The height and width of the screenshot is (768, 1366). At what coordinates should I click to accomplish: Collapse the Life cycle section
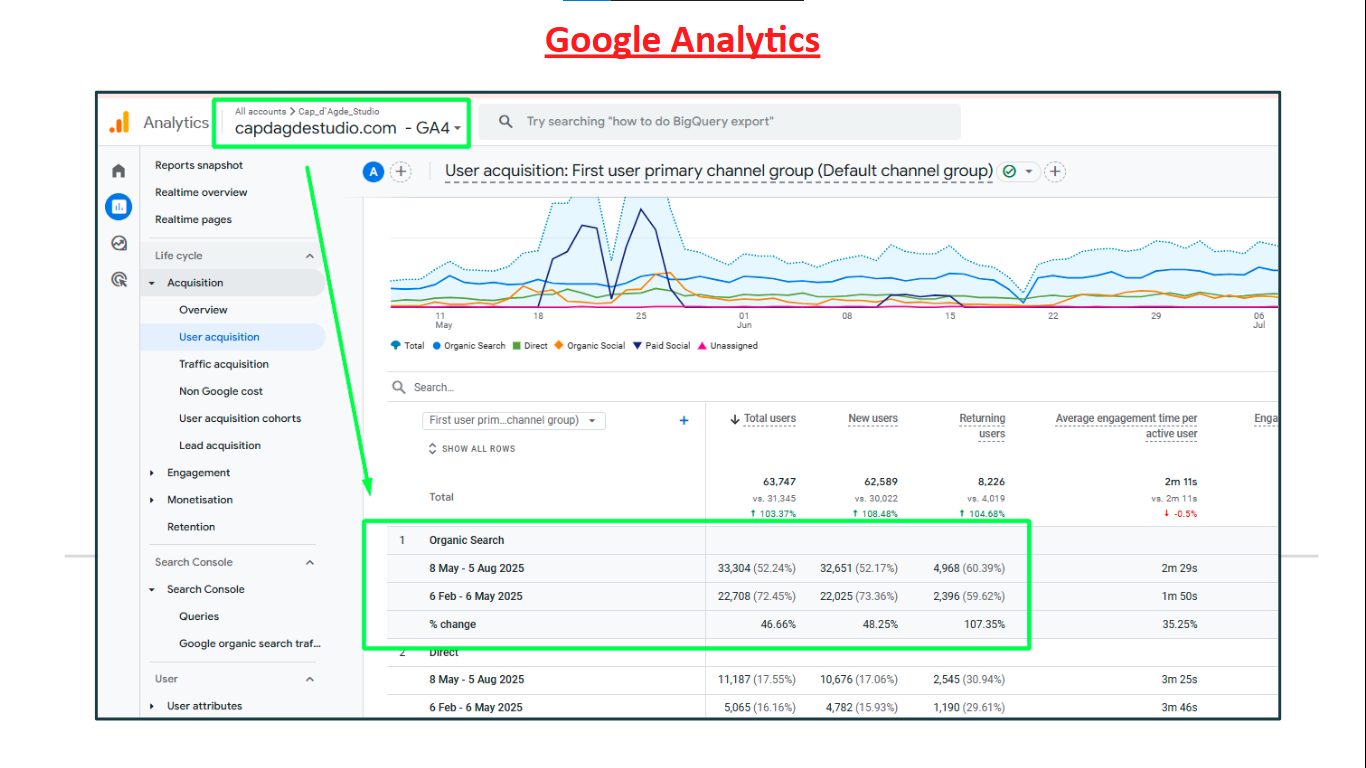pos(309,256)
